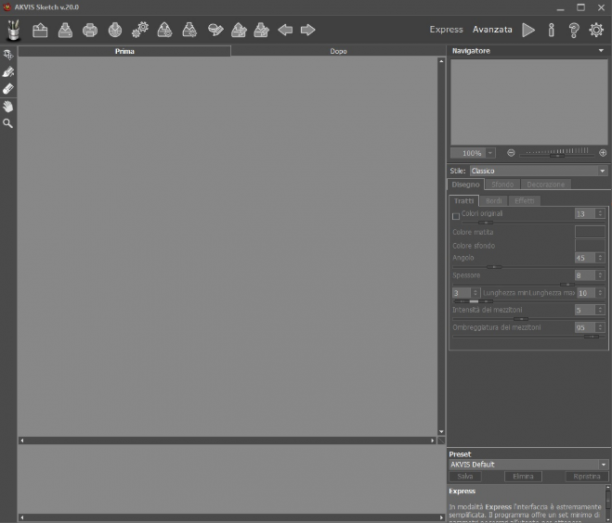Screen dimensions: 612x523
Task: Open the Decorazione tab
Action: pos(545,184)
